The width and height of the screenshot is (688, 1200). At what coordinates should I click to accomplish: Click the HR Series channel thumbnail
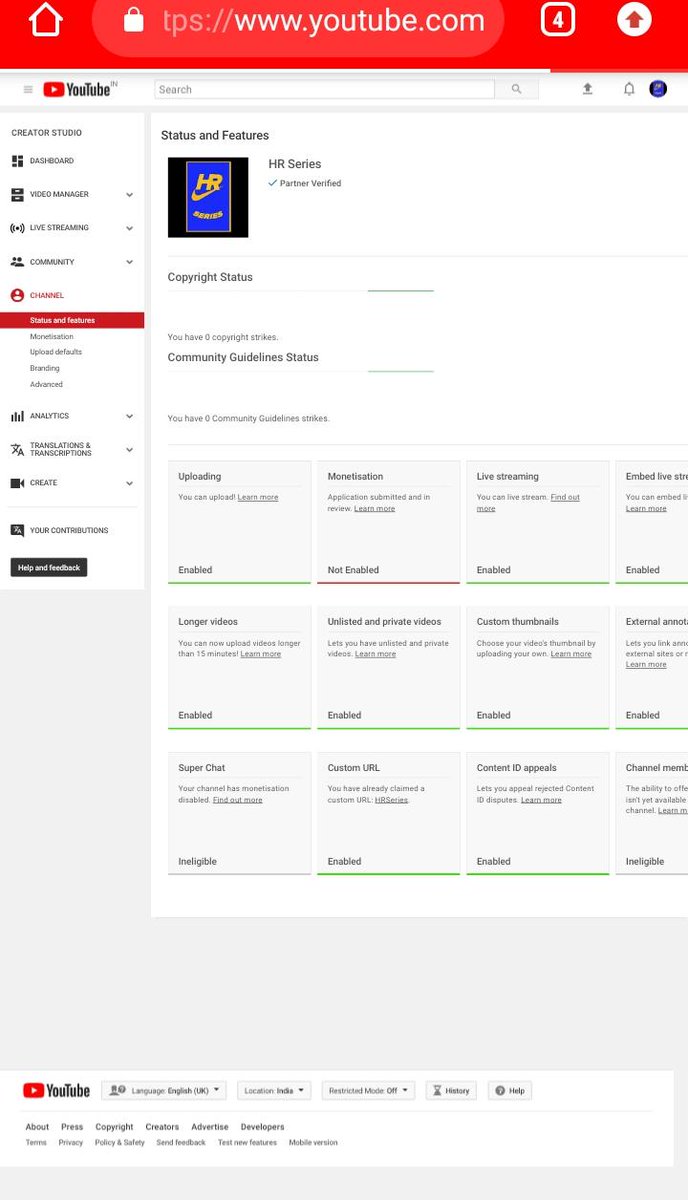(208, 197)
